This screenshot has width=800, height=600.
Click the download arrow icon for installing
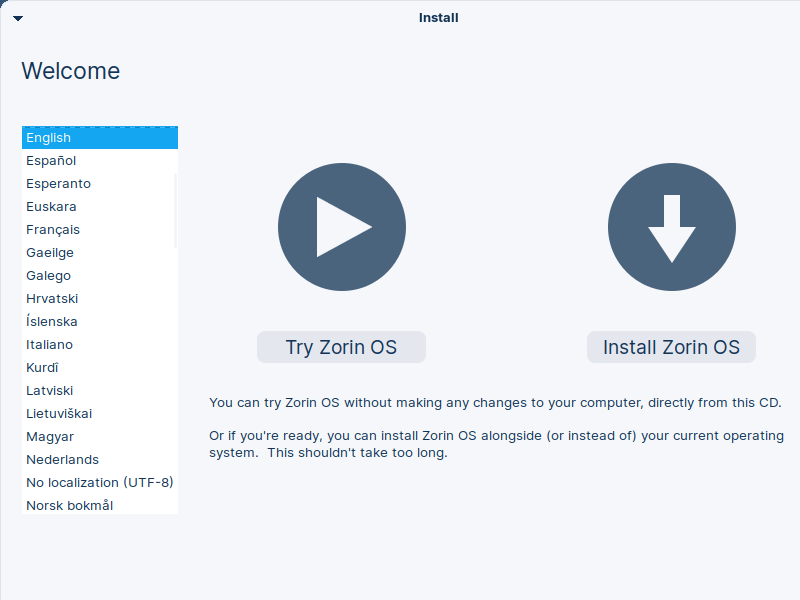pos(671,227)
